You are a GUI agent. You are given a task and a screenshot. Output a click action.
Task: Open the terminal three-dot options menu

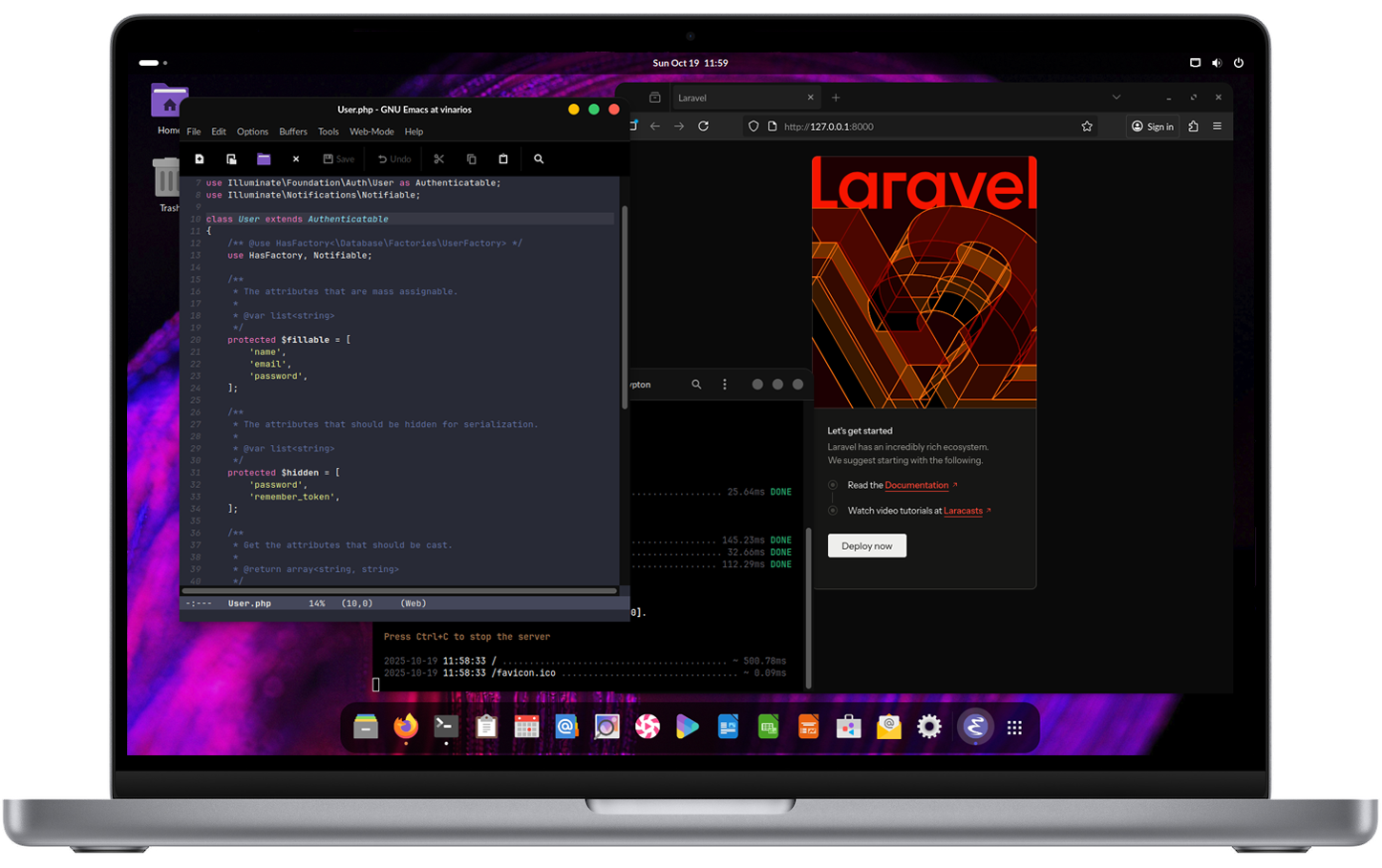[724, 384]
